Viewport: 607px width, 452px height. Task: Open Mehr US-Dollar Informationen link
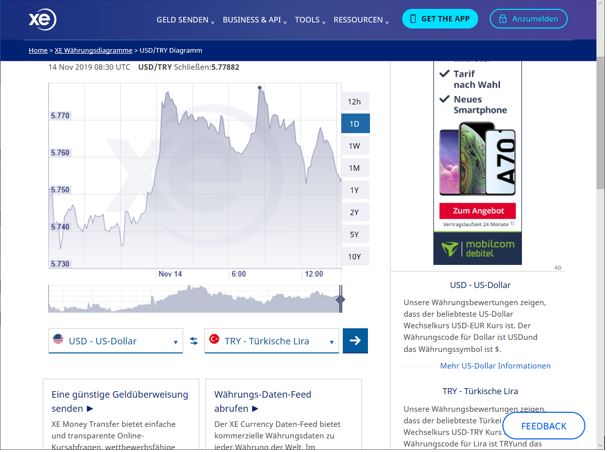pos(495,366)
